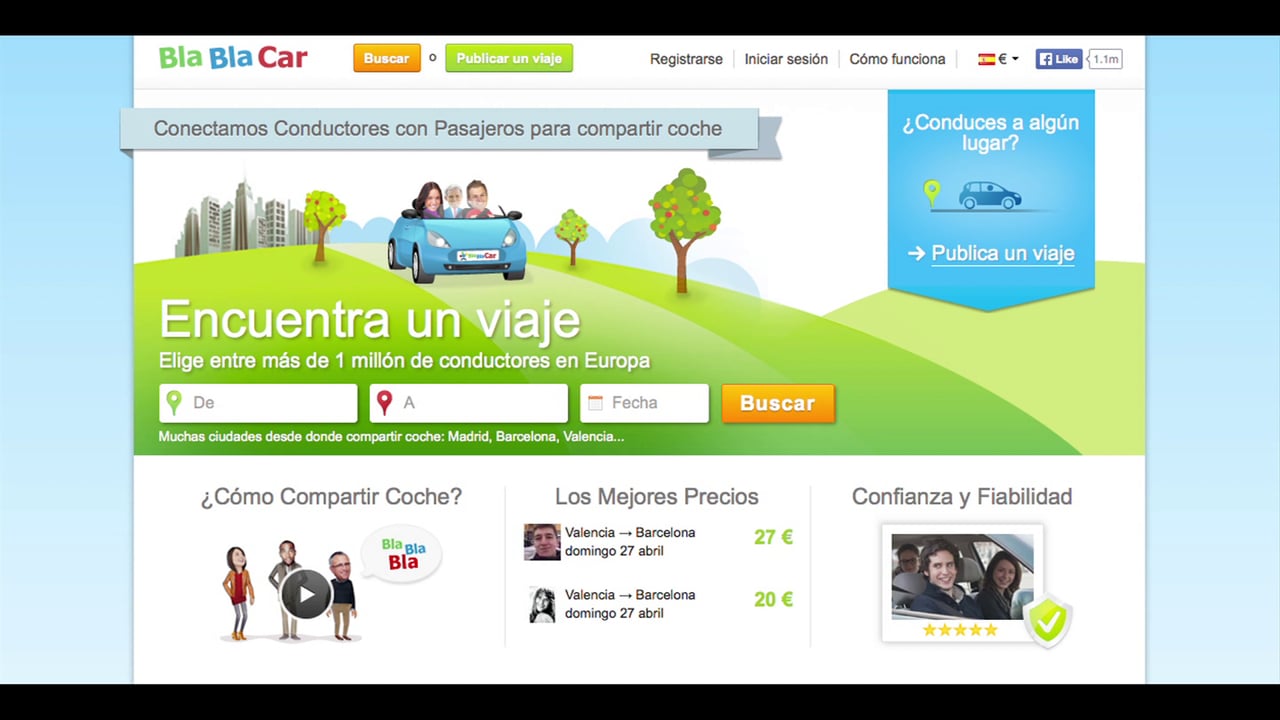Click the ¿Cómo Compartir Coche? heading
This screenshot has height=720, width=1280.
click(331, 497)
